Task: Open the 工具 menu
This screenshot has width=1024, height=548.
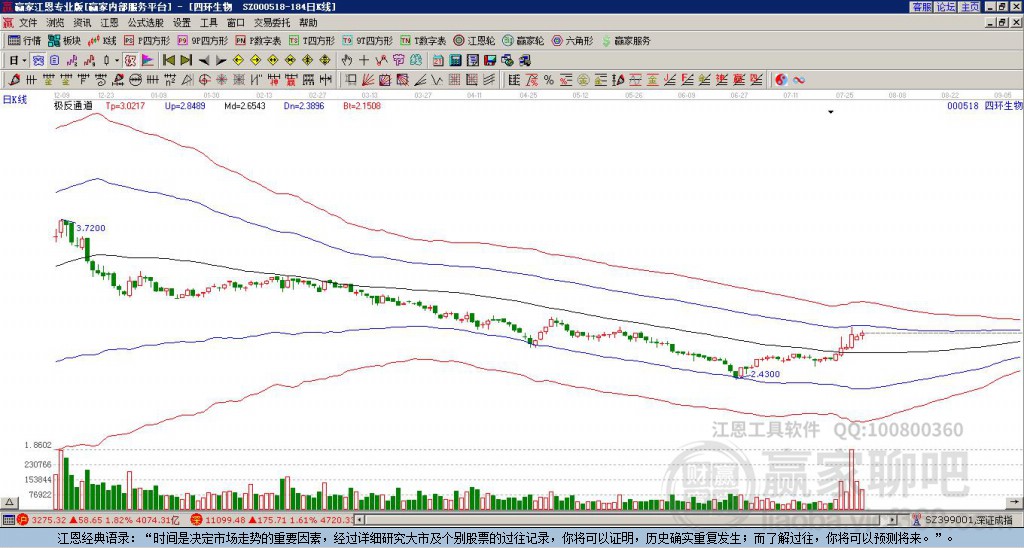Action: pos(208,23)
